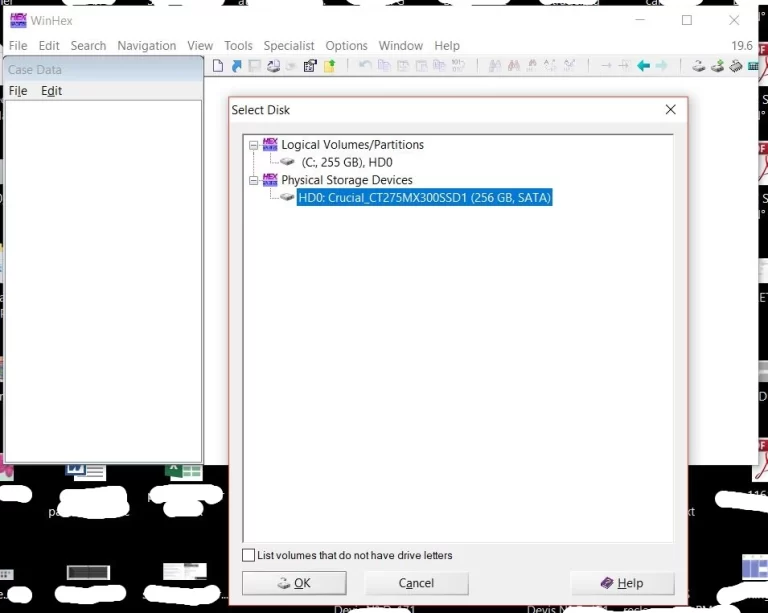Click the Replace Text toolbar icon
Screen dimensions: 768x613
tap(550, 65)
